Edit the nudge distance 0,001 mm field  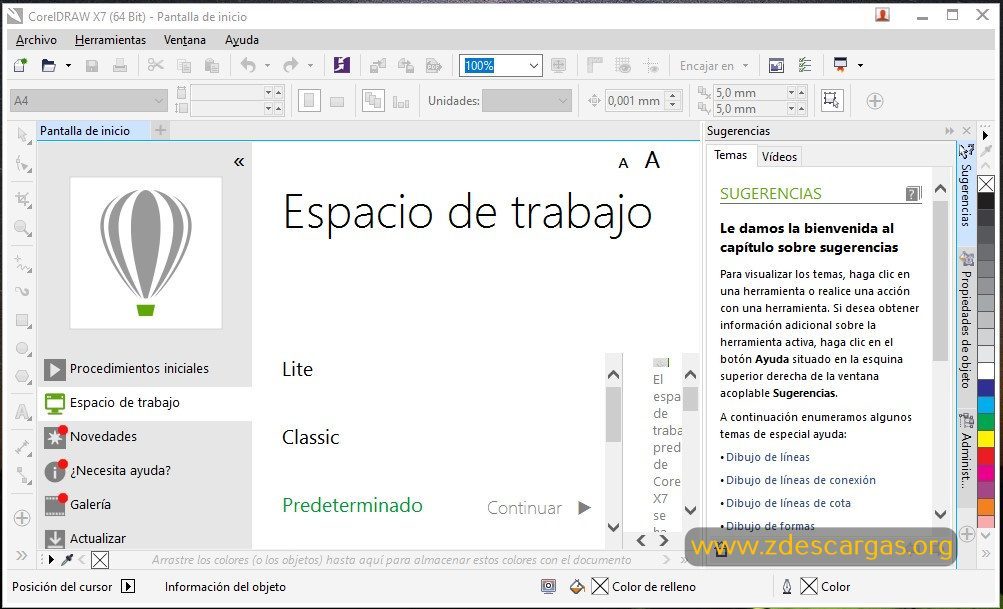(633, 100)
